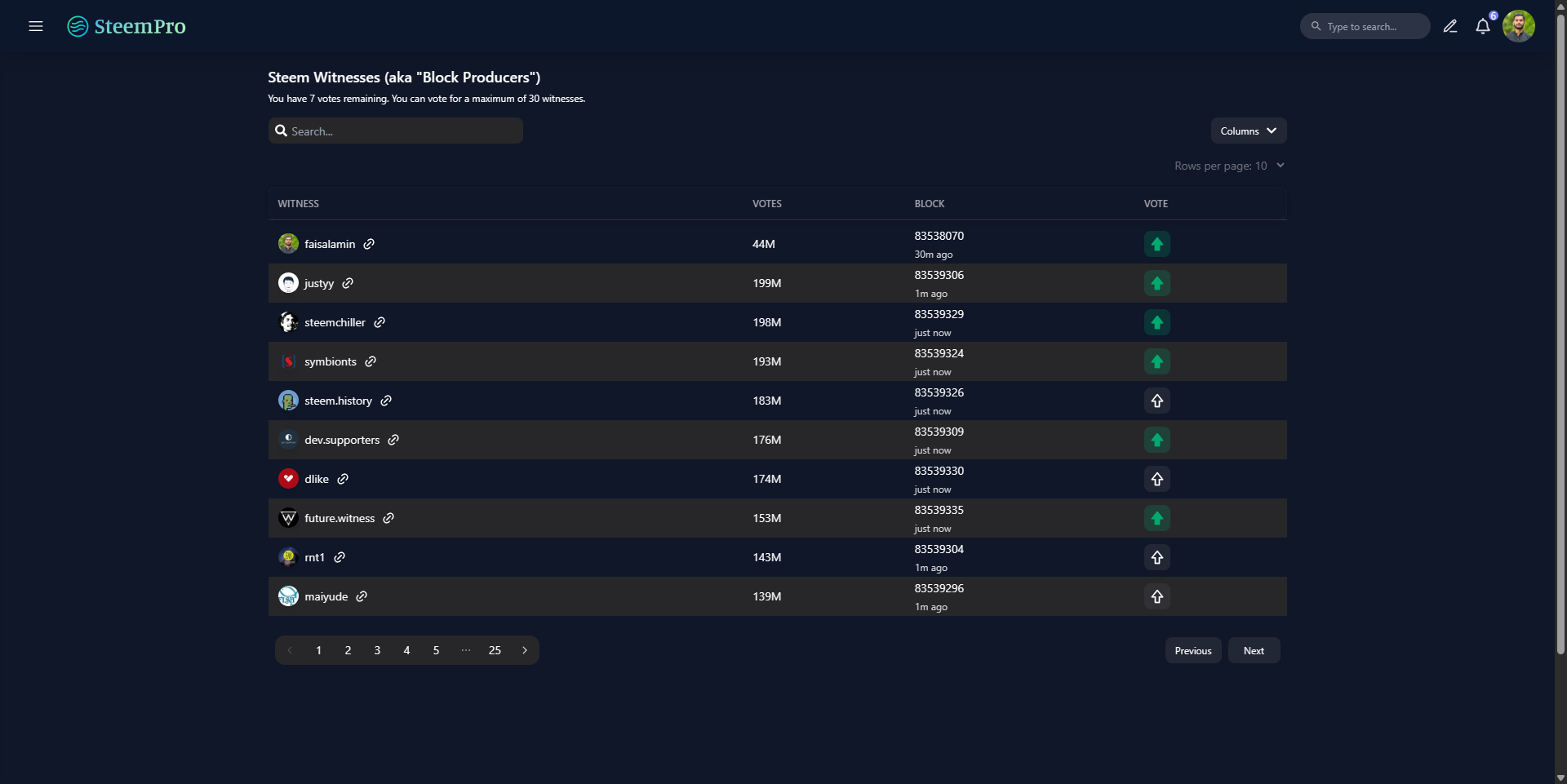Go to page 1 of witnesses
The height and width of the screenshot is (784, 1567).
tap(318, 650)
